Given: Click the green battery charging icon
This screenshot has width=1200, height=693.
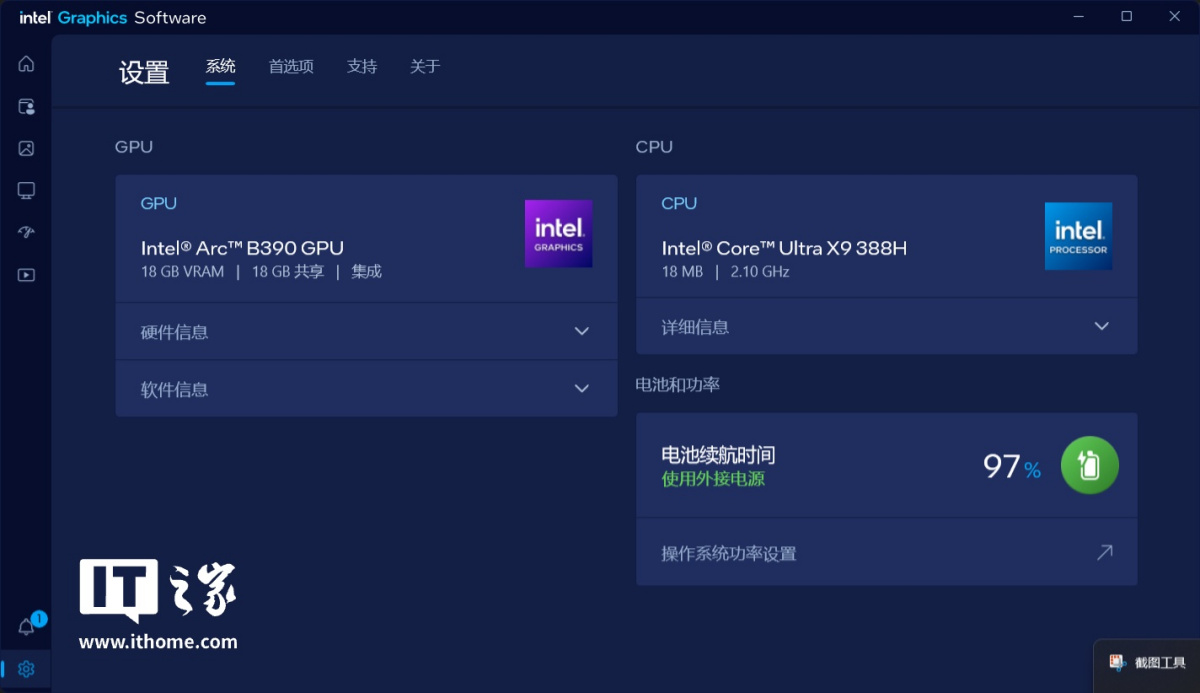Looking at the screenshot, I should pos(1090,465).
